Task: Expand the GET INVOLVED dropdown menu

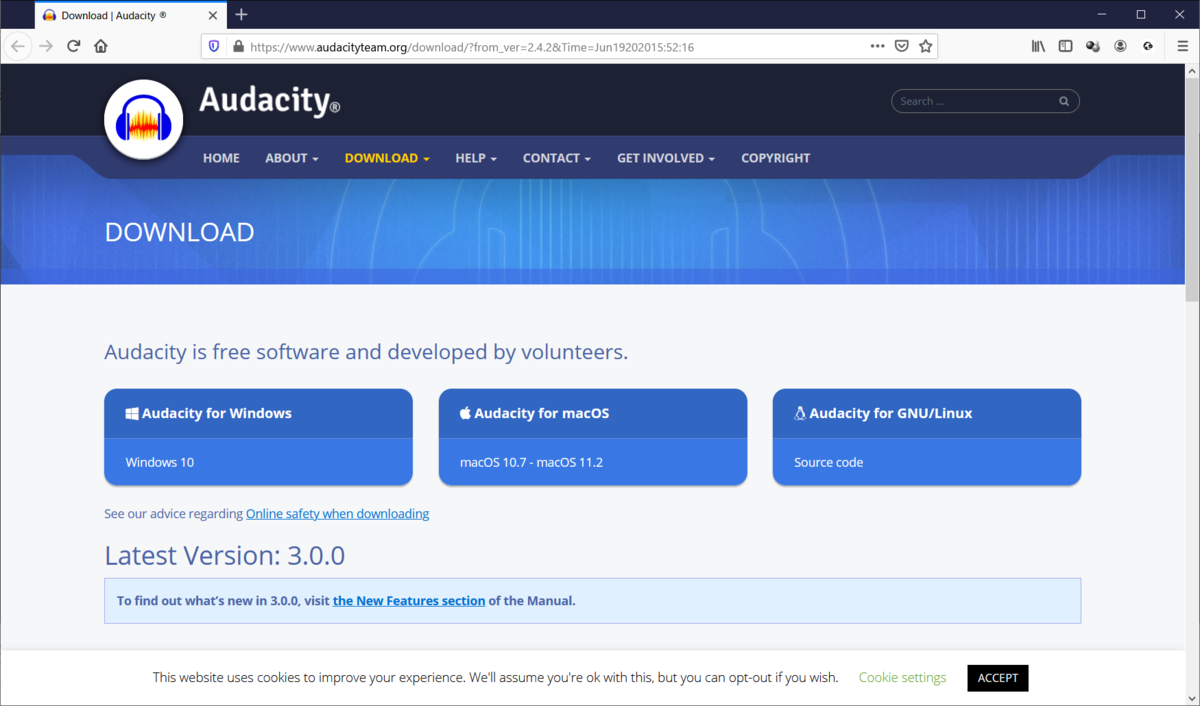Action: click(x=666, y=158)
